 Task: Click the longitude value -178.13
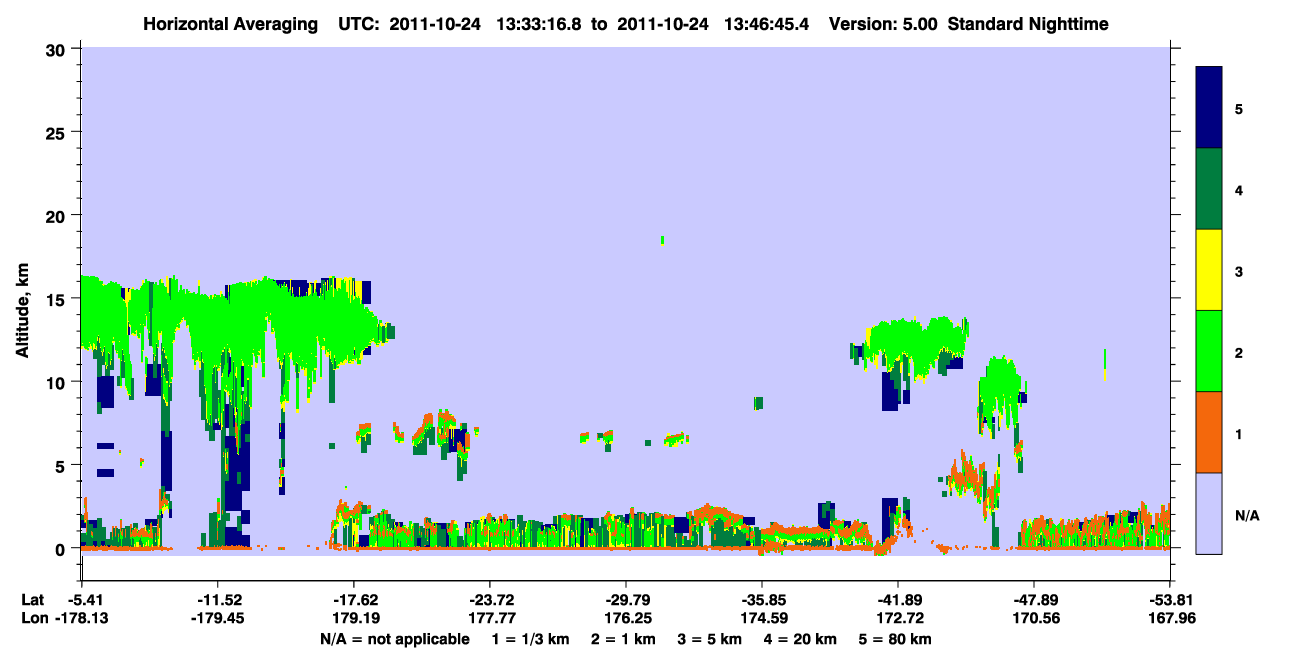pos(81,618)
